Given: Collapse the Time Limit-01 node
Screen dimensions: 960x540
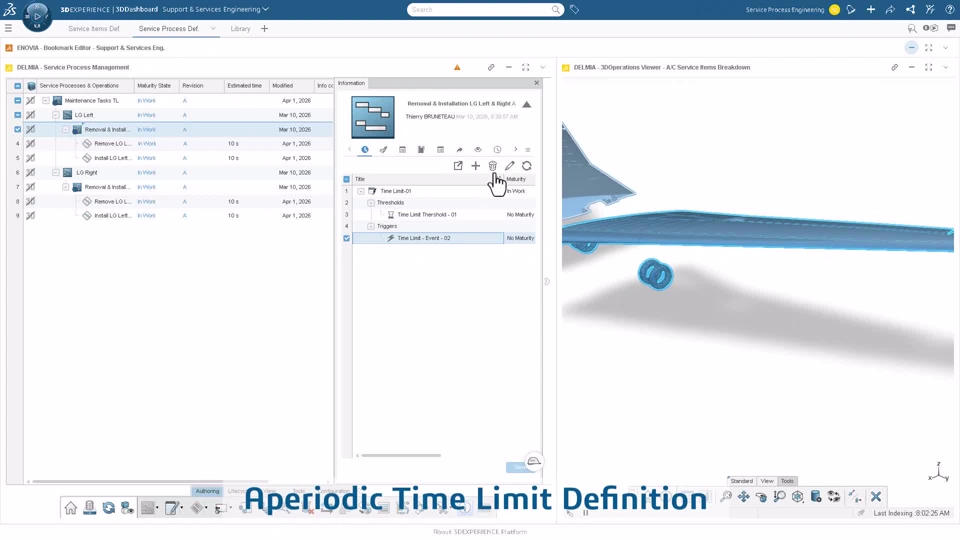Looking at the screenshot, I should tap(361, 191).
